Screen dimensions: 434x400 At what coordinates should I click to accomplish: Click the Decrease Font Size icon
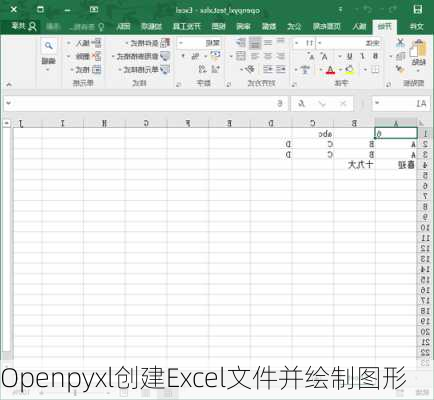312,56
